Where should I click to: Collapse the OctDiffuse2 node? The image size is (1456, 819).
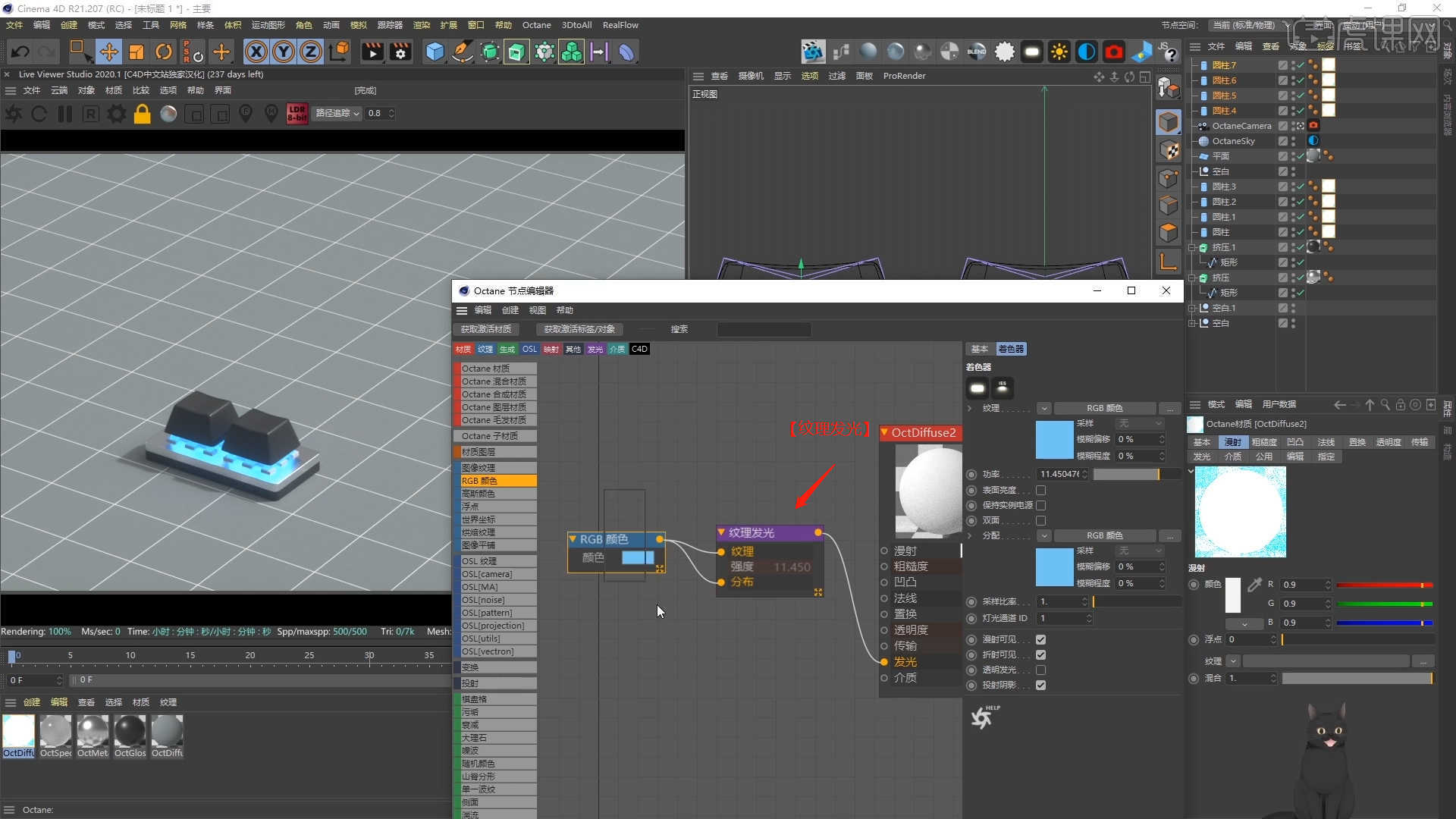(884, 432)
